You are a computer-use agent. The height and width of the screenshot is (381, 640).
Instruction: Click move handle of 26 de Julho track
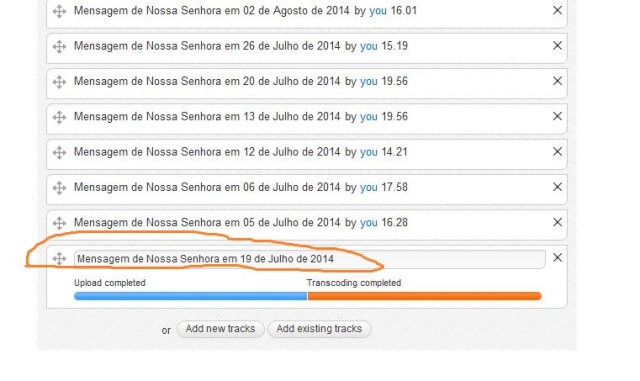pyautogui.click(x=59, y=47)
